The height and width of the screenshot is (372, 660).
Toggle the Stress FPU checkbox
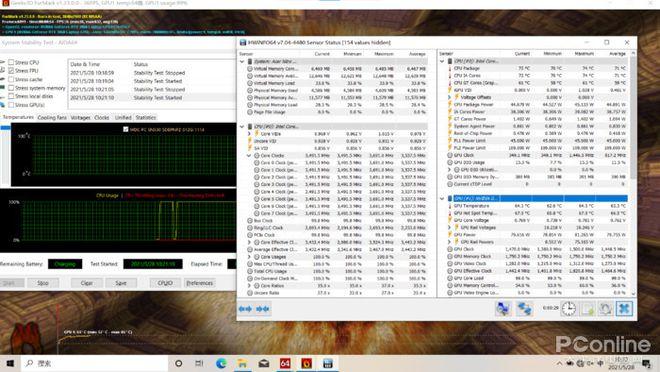tap(11, 71)
